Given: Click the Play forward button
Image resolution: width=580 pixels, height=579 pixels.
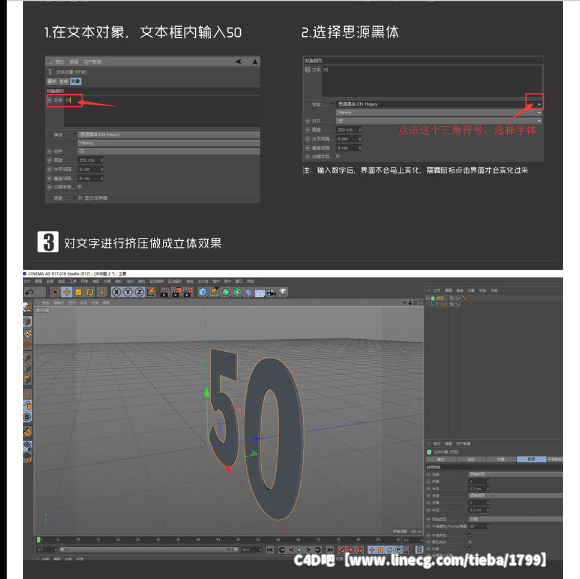Looking at the screenshot, I should (300, 550).
